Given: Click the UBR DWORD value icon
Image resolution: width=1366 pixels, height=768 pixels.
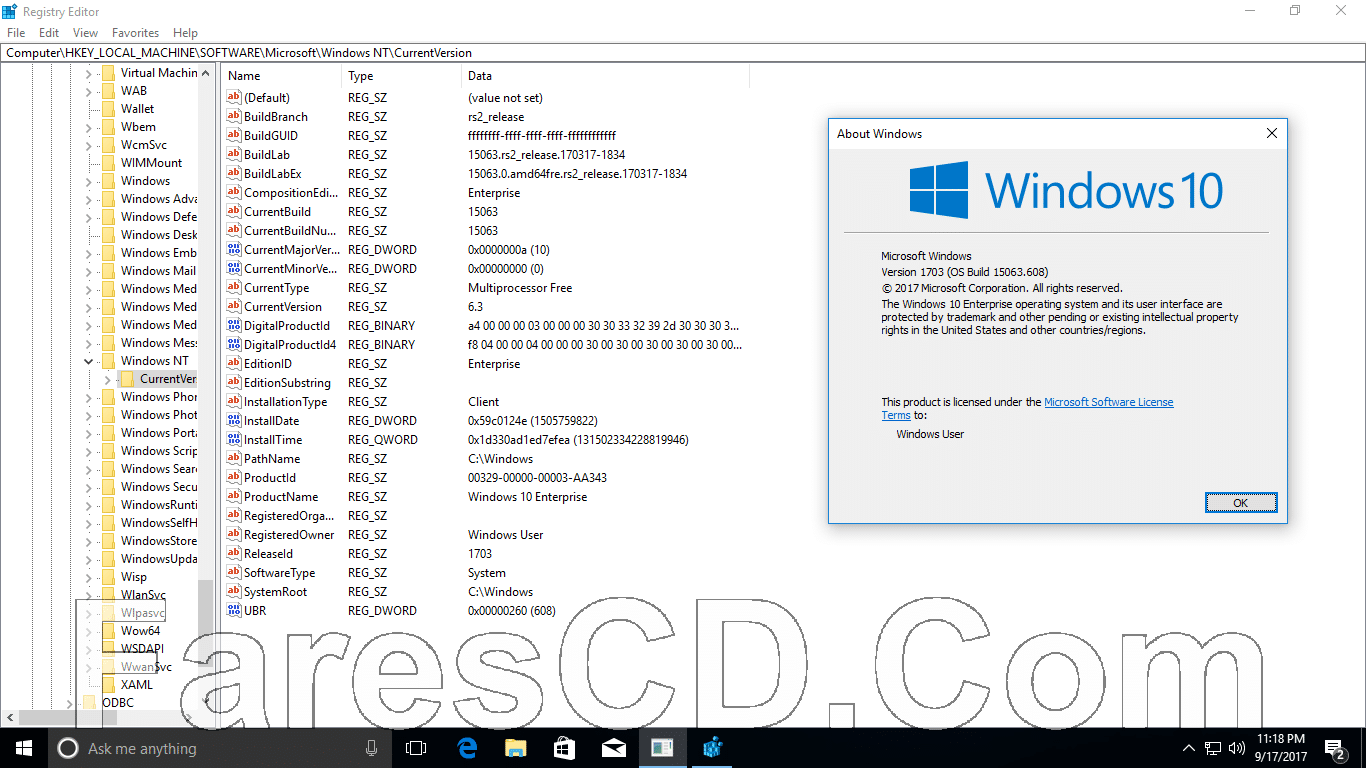Looking at the screenshot, I should (235, 611).
